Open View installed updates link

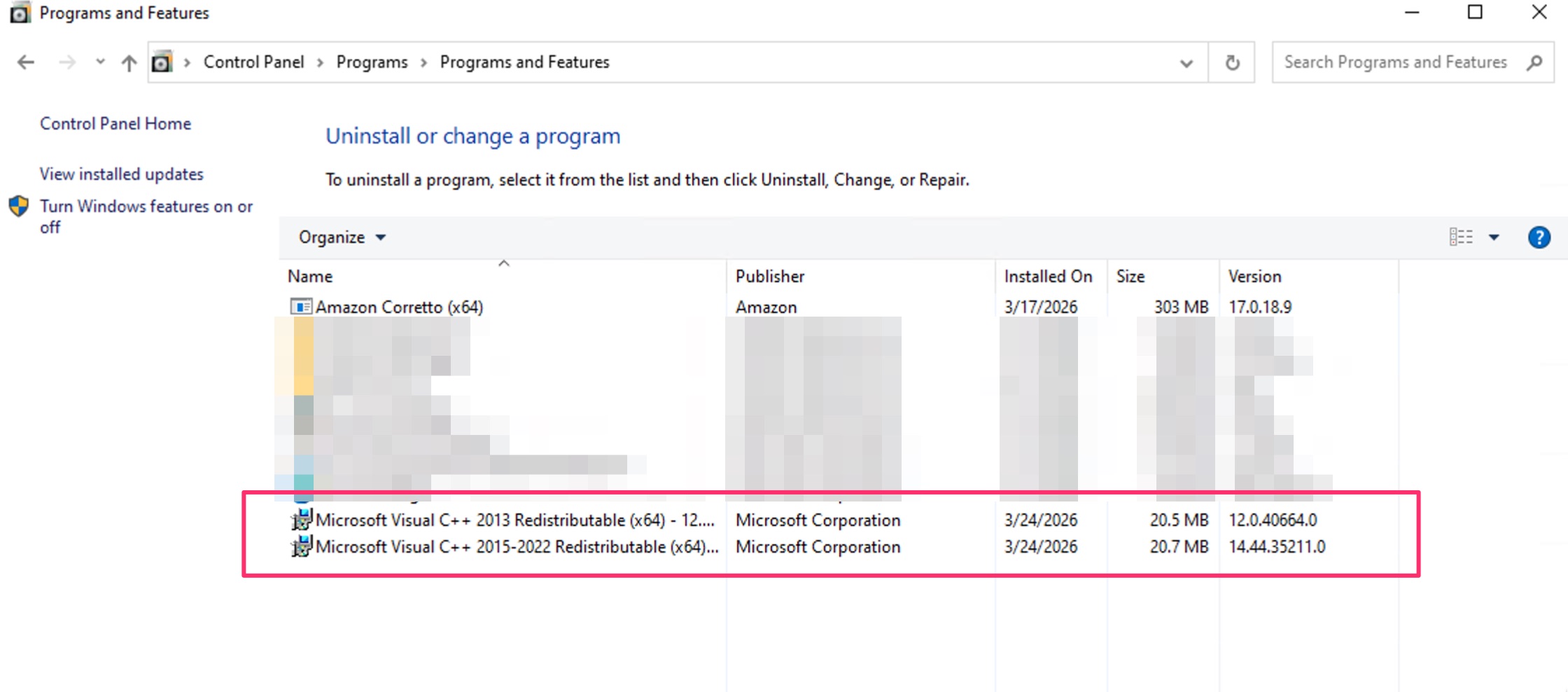click(121, 174)
